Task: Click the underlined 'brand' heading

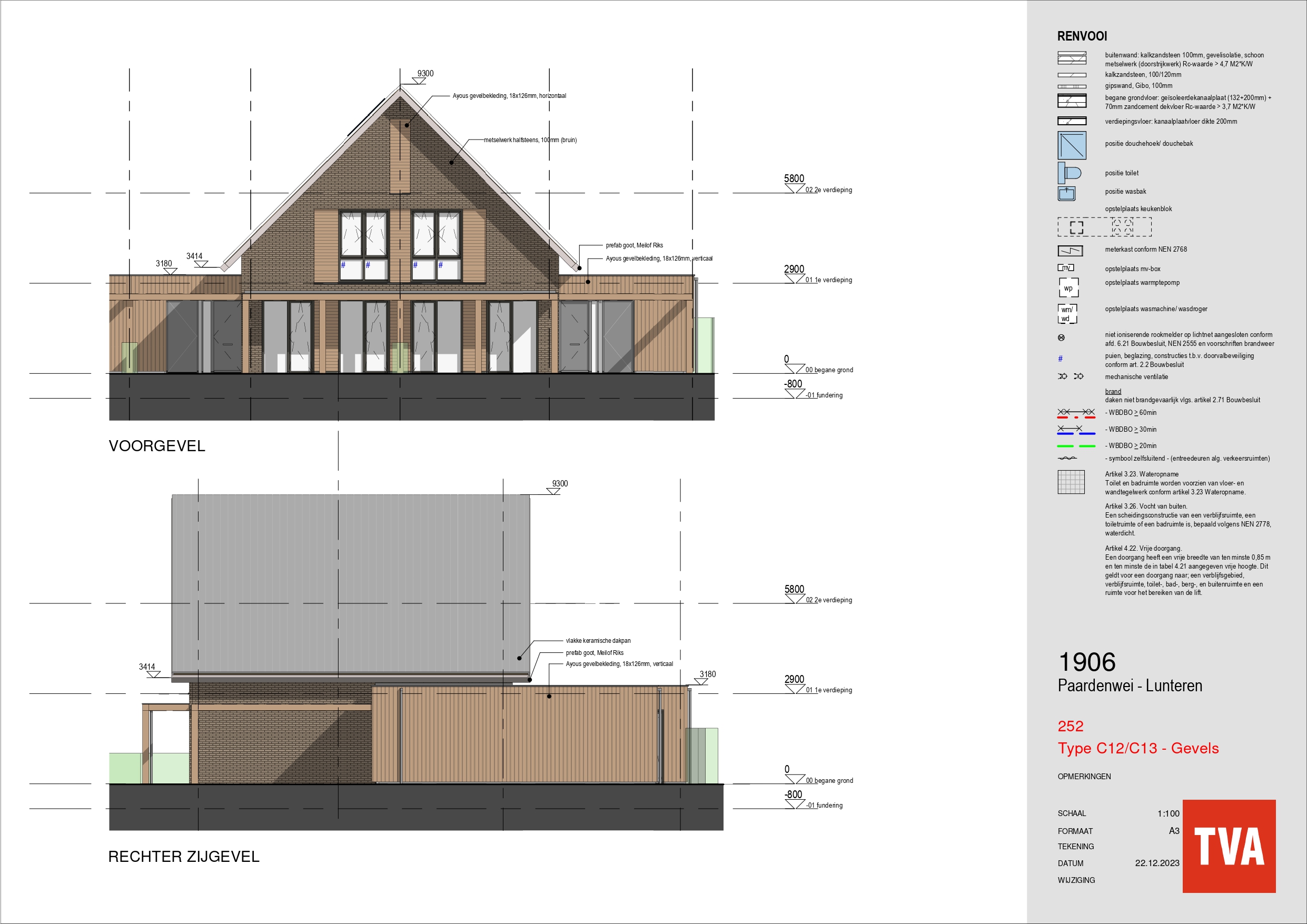Action: coord(1113,391)
